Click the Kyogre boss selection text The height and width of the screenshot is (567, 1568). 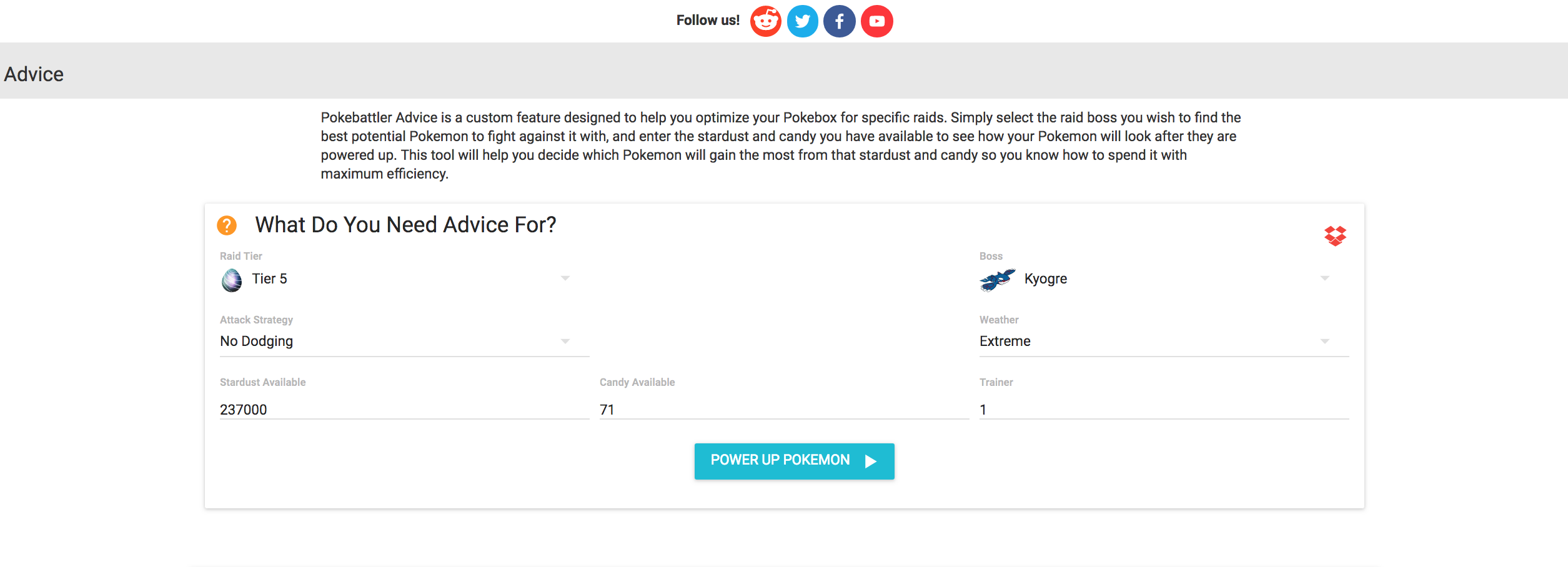tap(1046, 279)
